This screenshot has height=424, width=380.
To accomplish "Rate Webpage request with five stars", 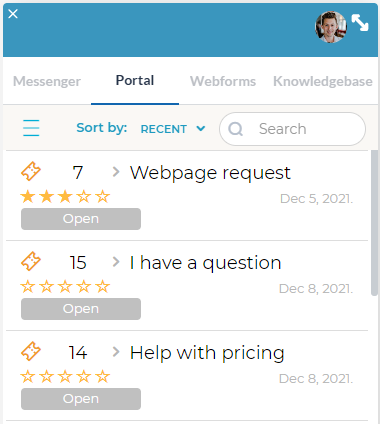I will click(102, 197).
